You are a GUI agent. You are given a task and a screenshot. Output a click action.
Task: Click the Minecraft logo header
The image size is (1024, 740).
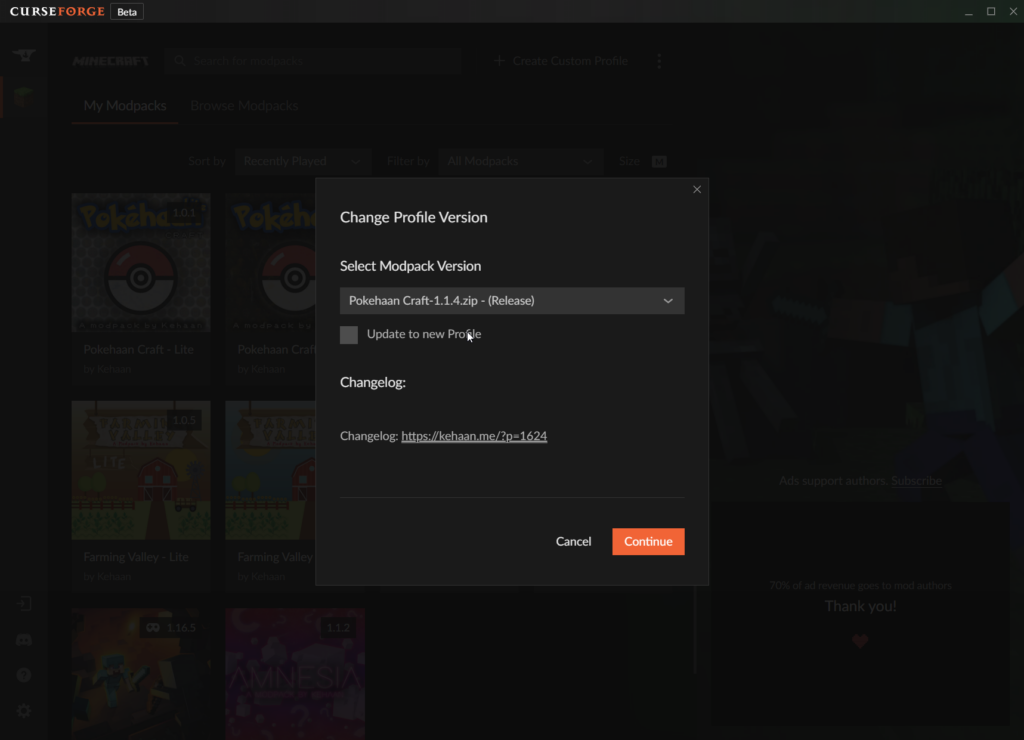click(x=111, y=61)
